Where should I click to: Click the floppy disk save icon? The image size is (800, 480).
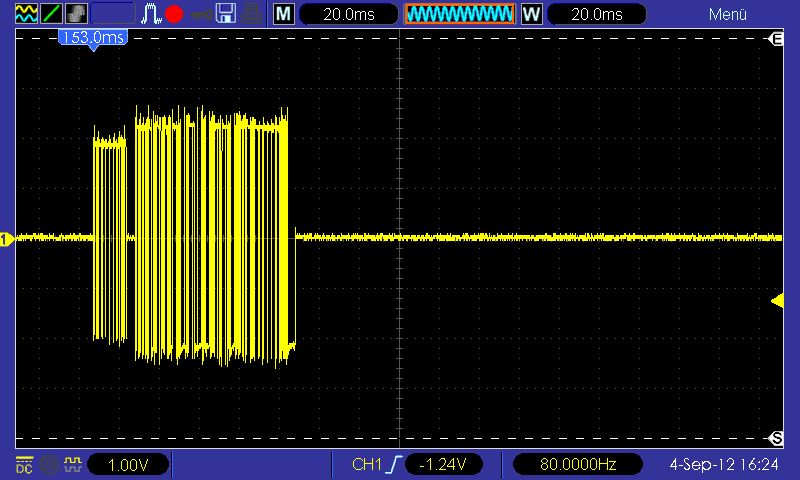coord(226,14)
